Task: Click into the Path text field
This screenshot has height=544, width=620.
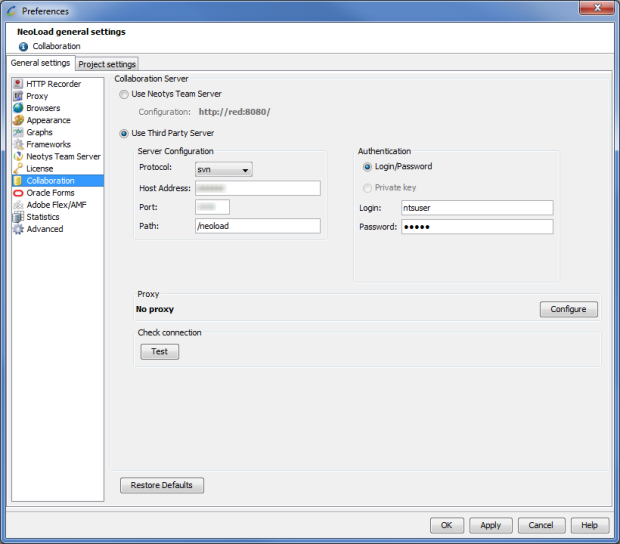Action: 257,226
